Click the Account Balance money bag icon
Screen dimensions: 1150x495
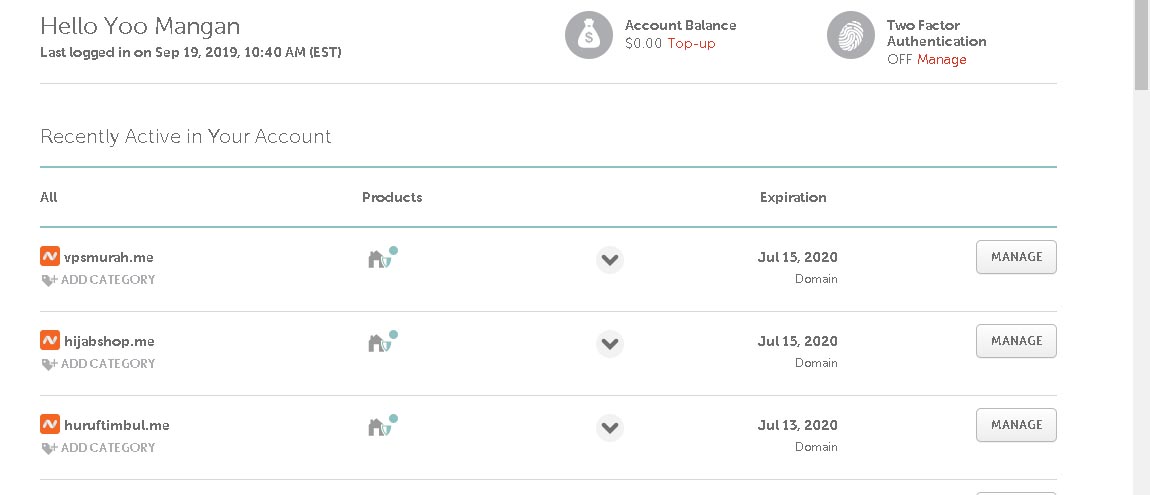pos(589,36)
